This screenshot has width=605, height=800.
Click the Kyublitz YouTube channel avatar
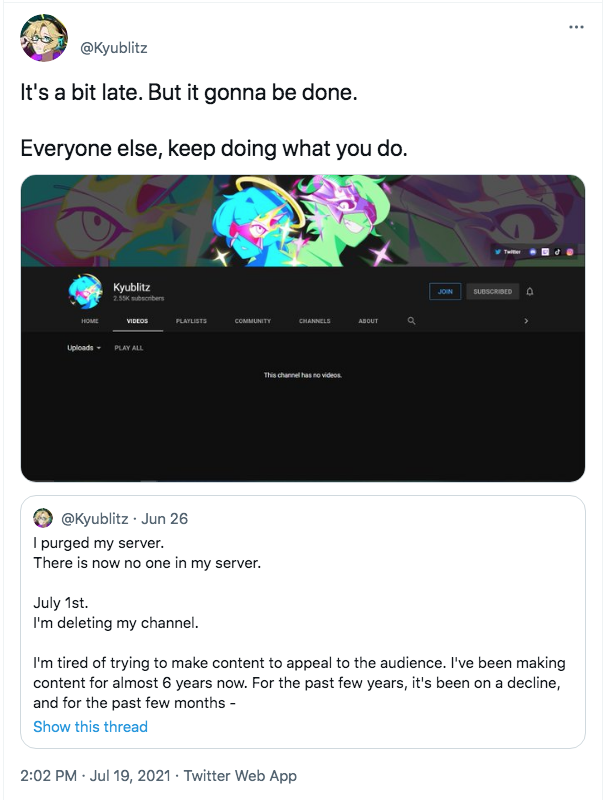[85, 291]
